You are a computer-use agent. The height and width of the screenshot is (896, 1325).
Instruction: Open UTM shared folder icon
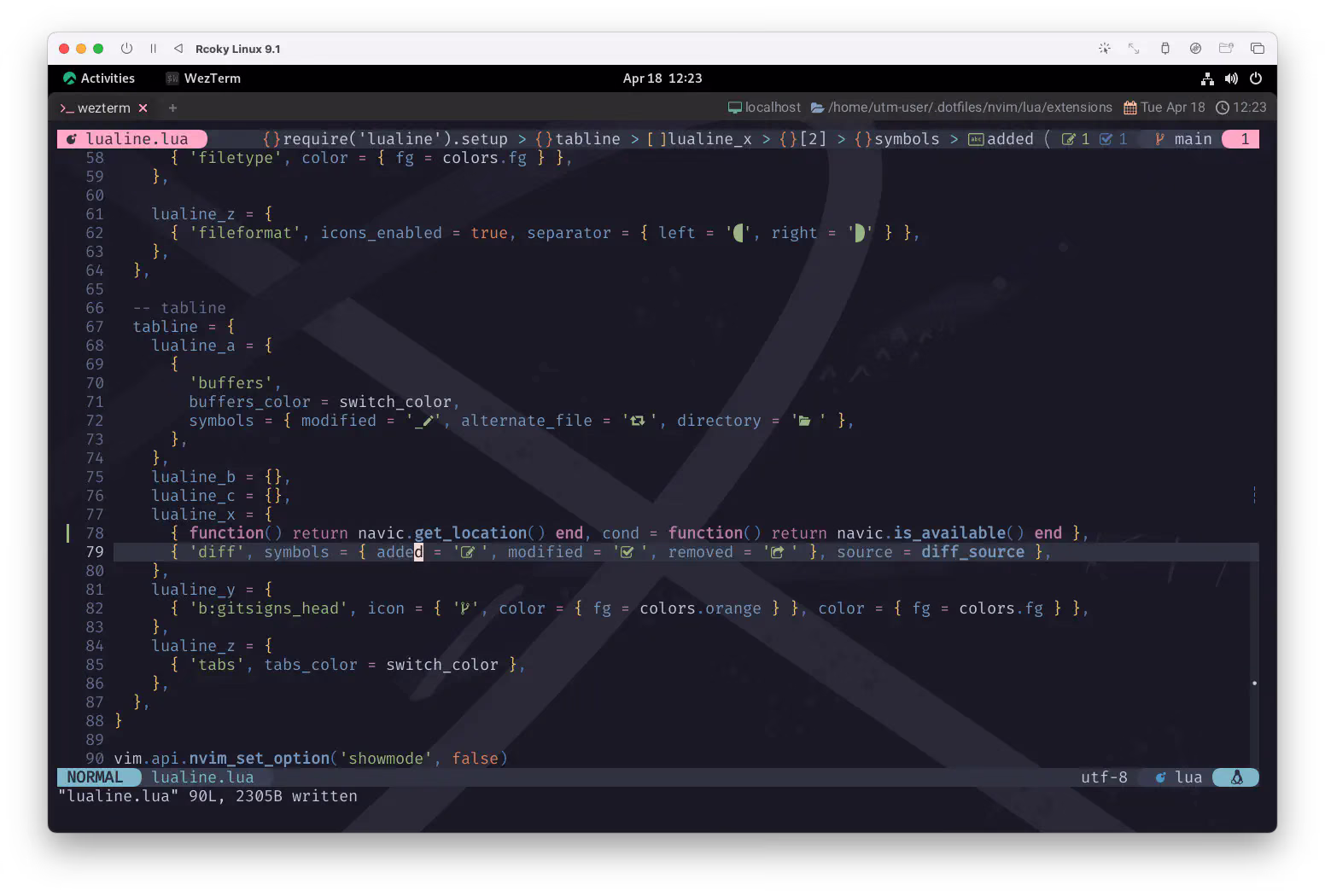pos(1226,49)
